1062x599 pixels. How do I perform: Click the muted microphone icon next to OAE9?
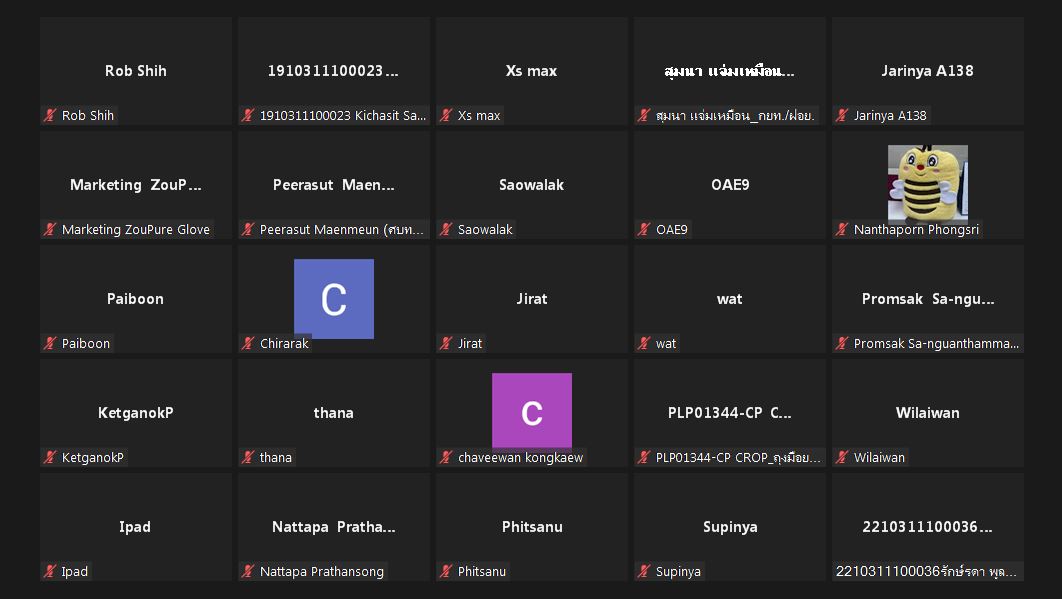(x=644, y=229)
